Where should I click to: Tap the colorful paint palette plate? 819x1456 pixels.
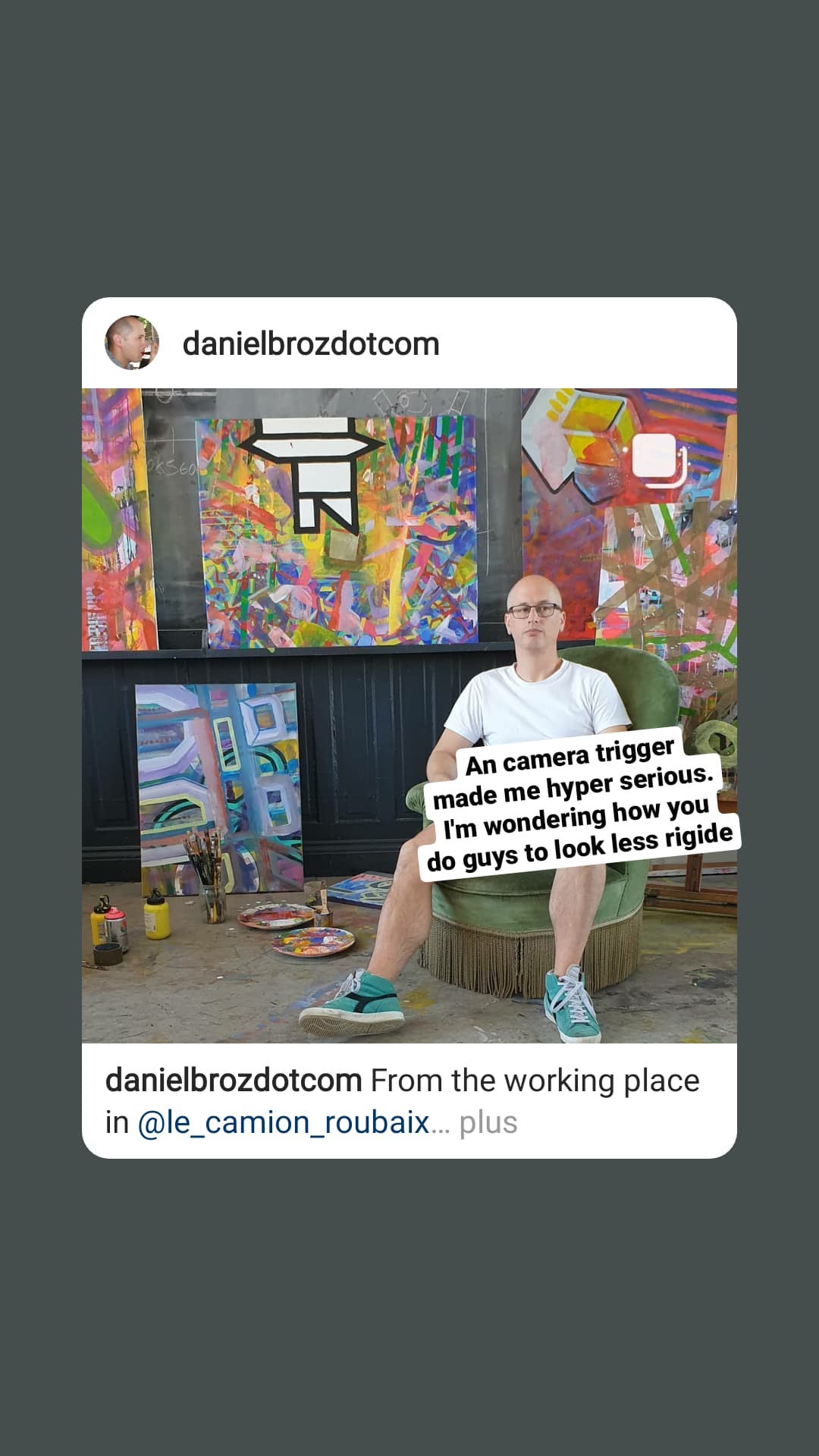tap(312, 943)
